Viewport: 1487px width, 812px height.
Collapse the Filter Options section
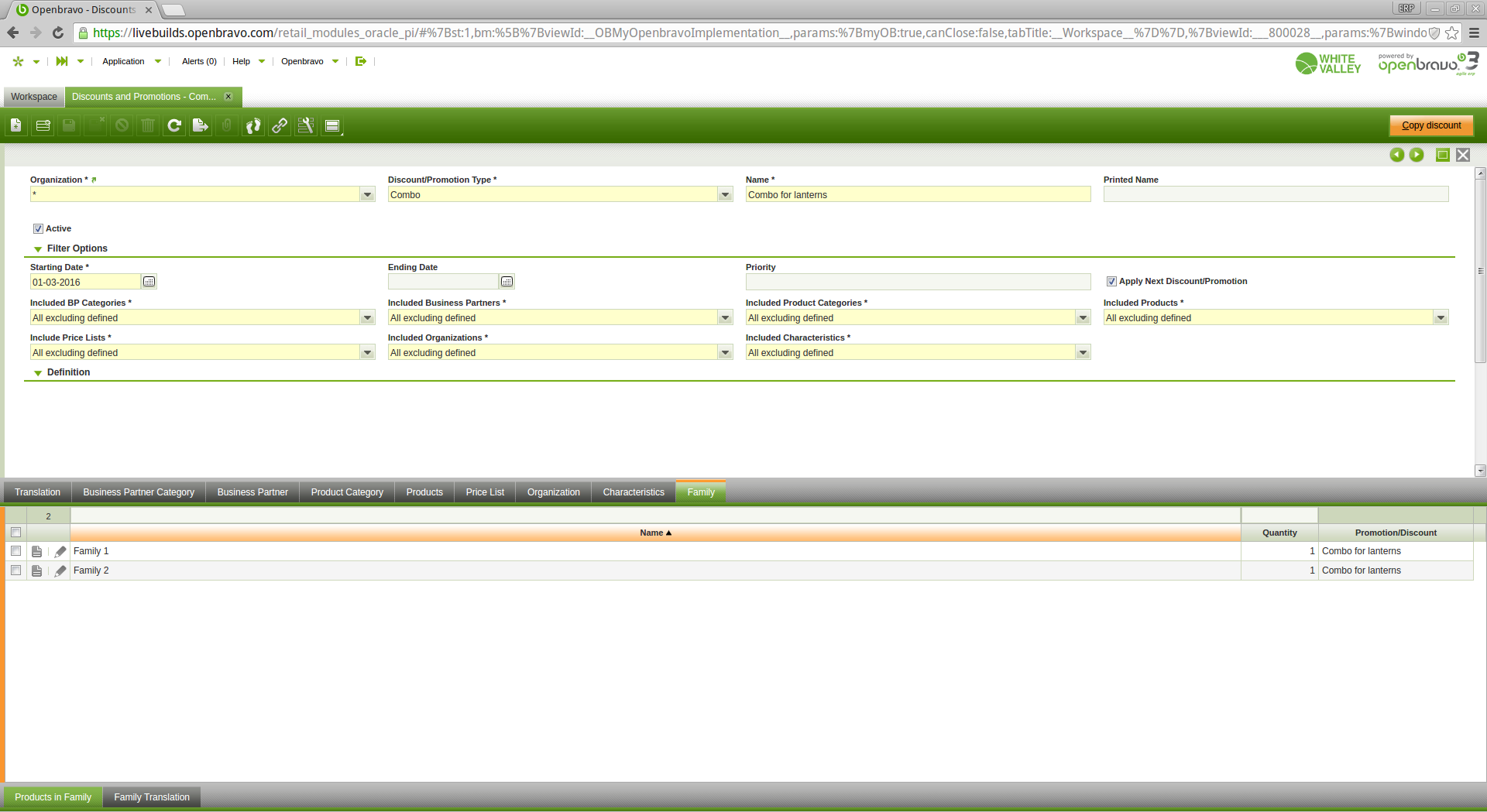38,248
